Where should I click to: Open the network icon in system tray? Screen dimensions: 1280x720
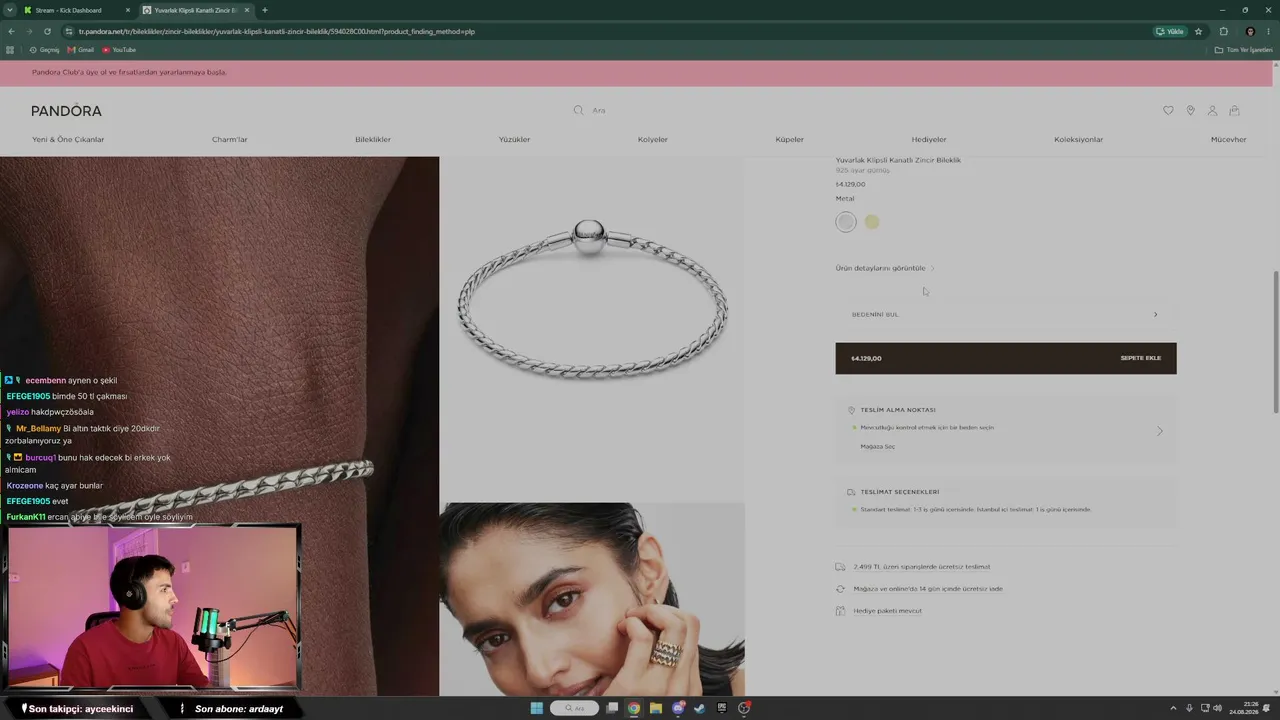1203,708
